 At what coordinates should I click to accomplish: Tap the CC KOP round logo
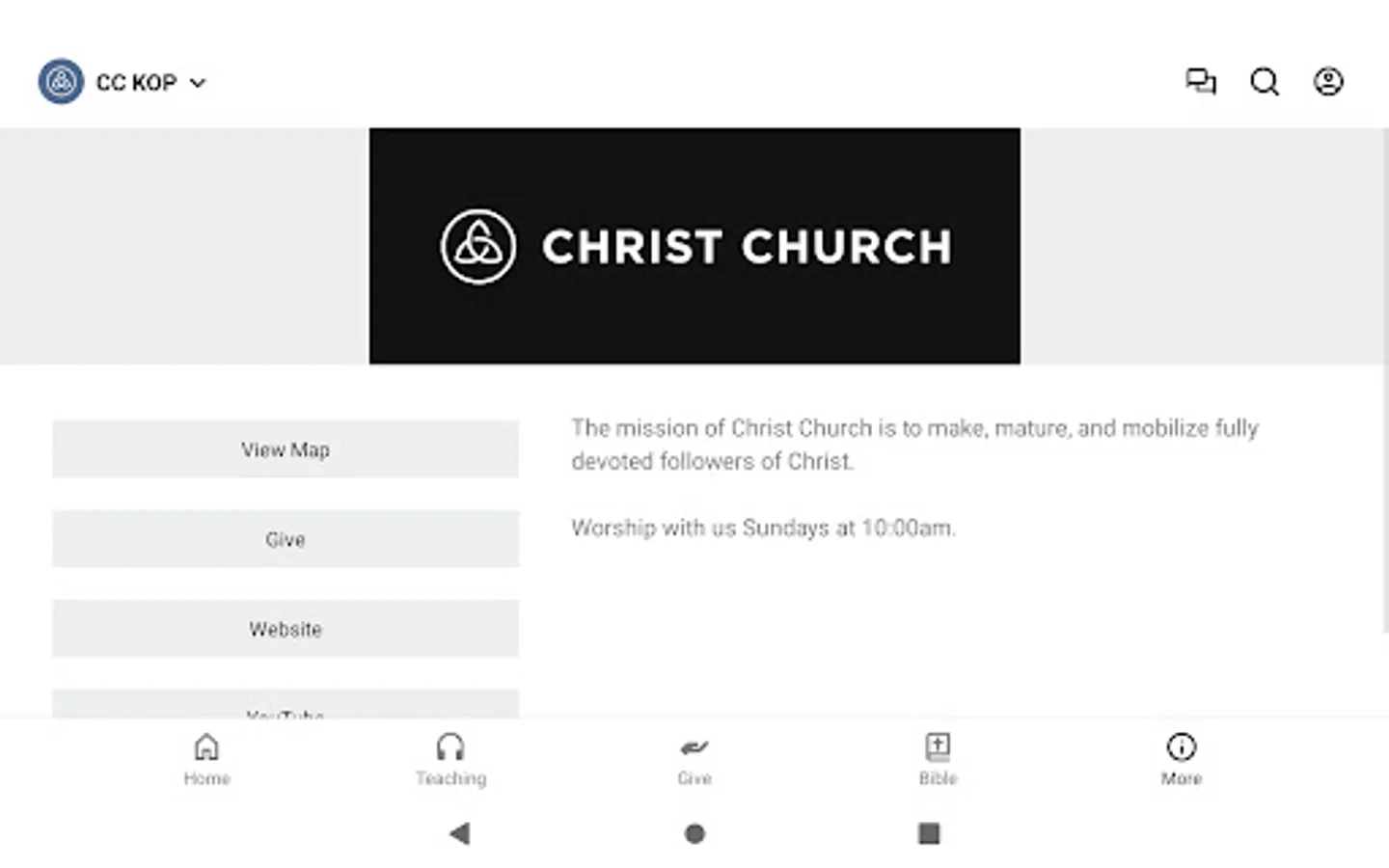point(61,82)
